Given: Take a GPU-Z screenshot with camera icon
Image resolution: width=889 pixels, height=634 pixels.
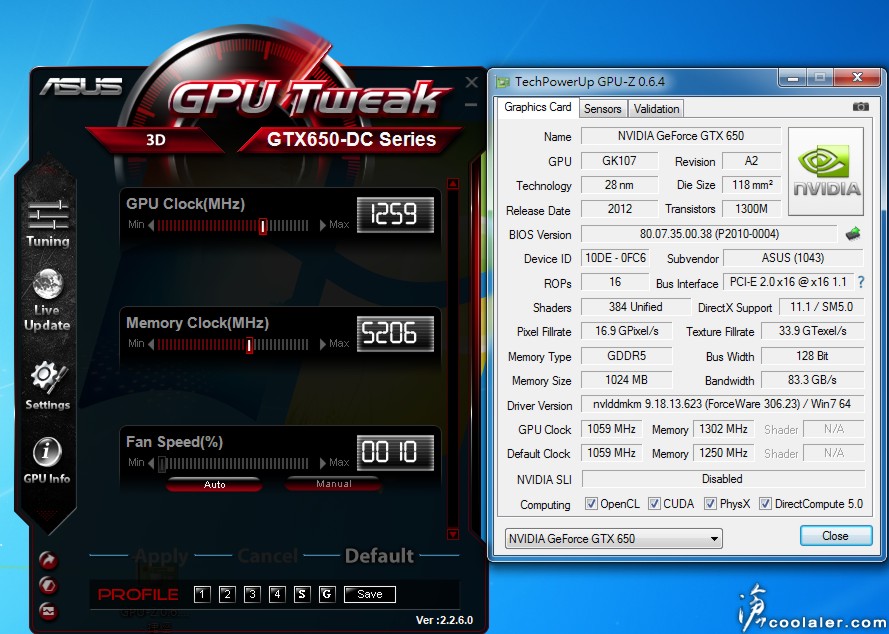Looking at the screenshot, I should (860, 107).
